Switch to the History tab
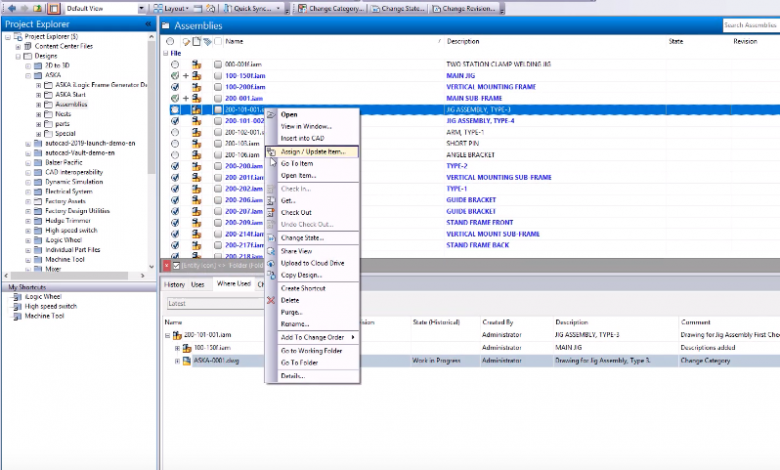 tap(174, 285)
